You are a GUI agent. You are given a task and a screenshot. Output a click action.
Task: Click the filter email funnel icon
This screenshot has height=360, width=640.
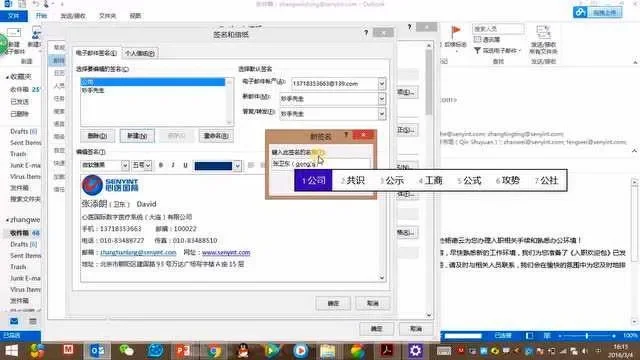pos(477,51)
